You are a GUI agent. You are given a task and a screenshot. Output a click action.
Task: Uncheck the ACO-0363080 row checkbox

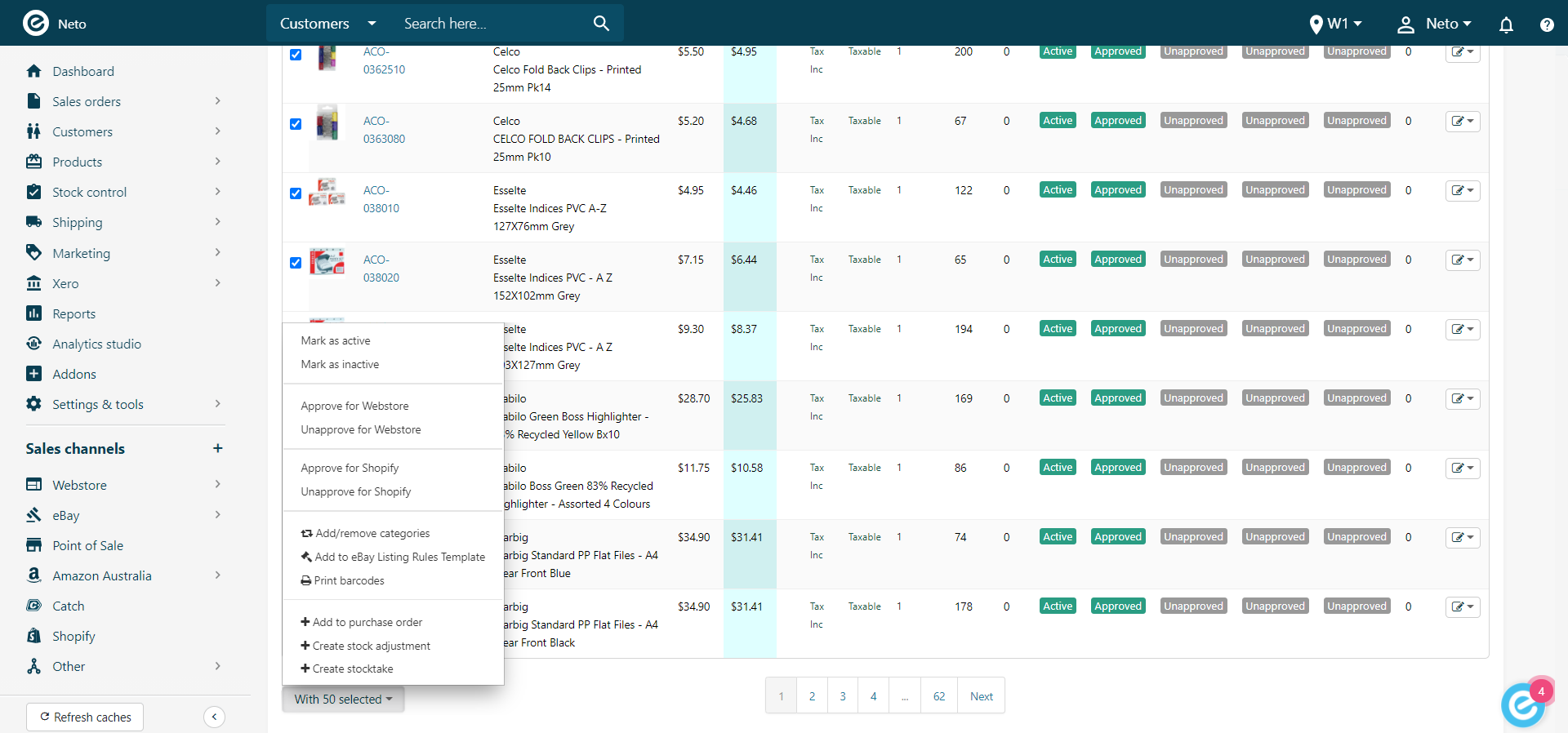click(296, 124)
